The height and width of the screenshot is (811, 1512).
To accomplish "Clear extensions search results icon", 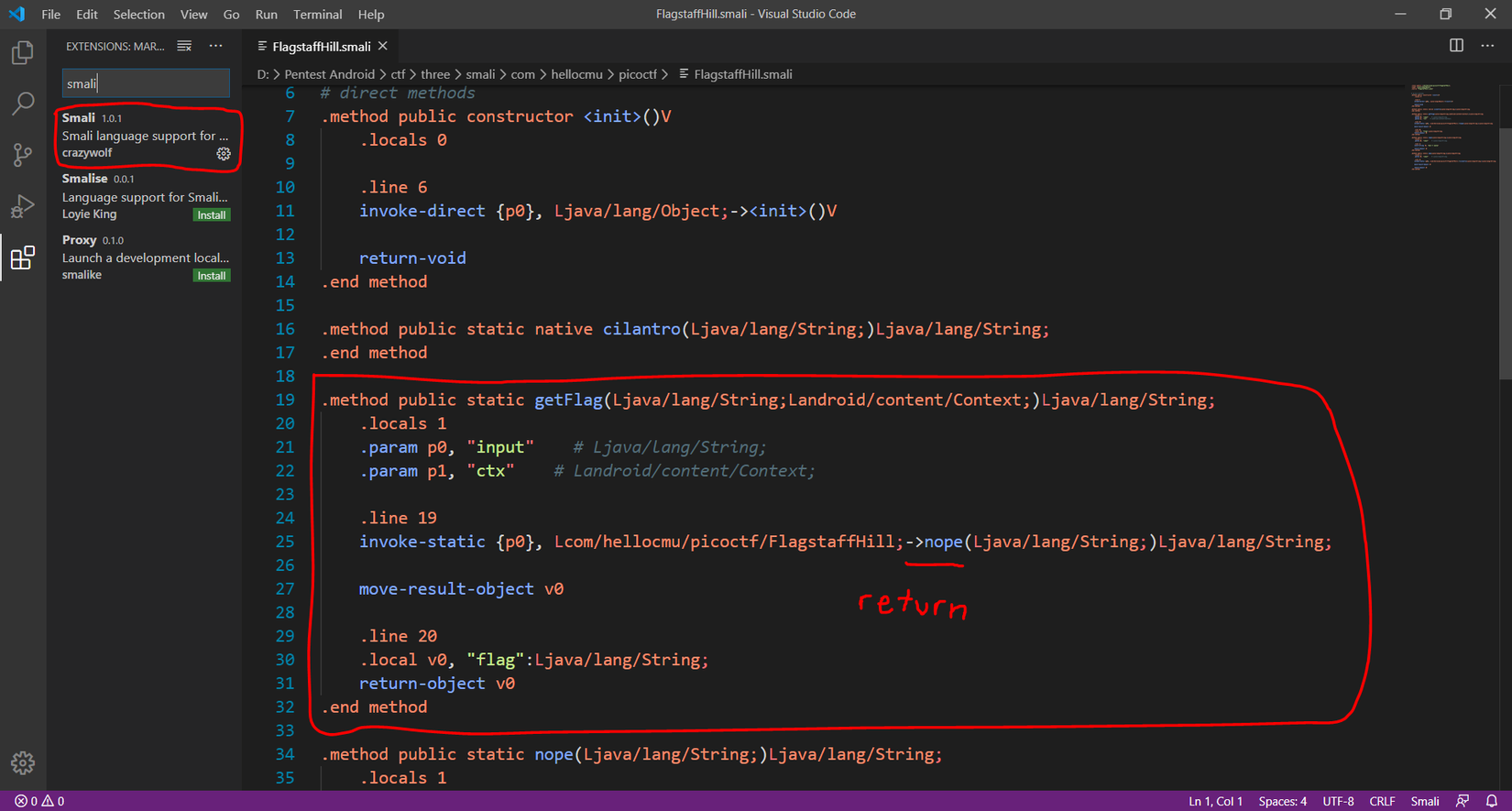I will pos(184,46).
